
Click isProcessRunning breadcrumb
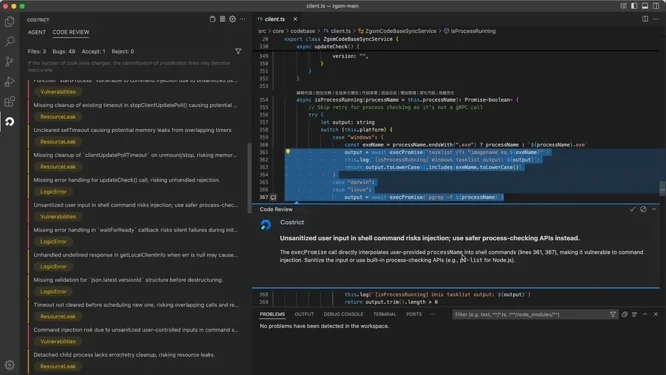click(x=473, y=31)
